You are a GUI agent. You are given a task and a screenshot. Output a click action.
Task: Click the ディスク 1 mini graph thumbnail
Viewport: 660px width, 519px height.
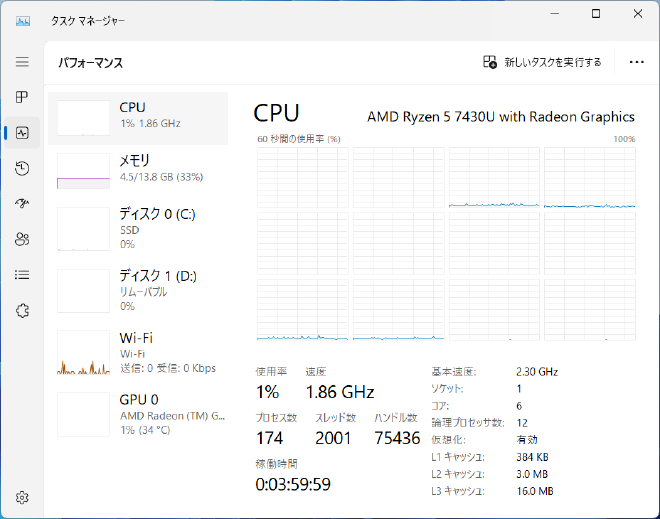click(83, 290)
